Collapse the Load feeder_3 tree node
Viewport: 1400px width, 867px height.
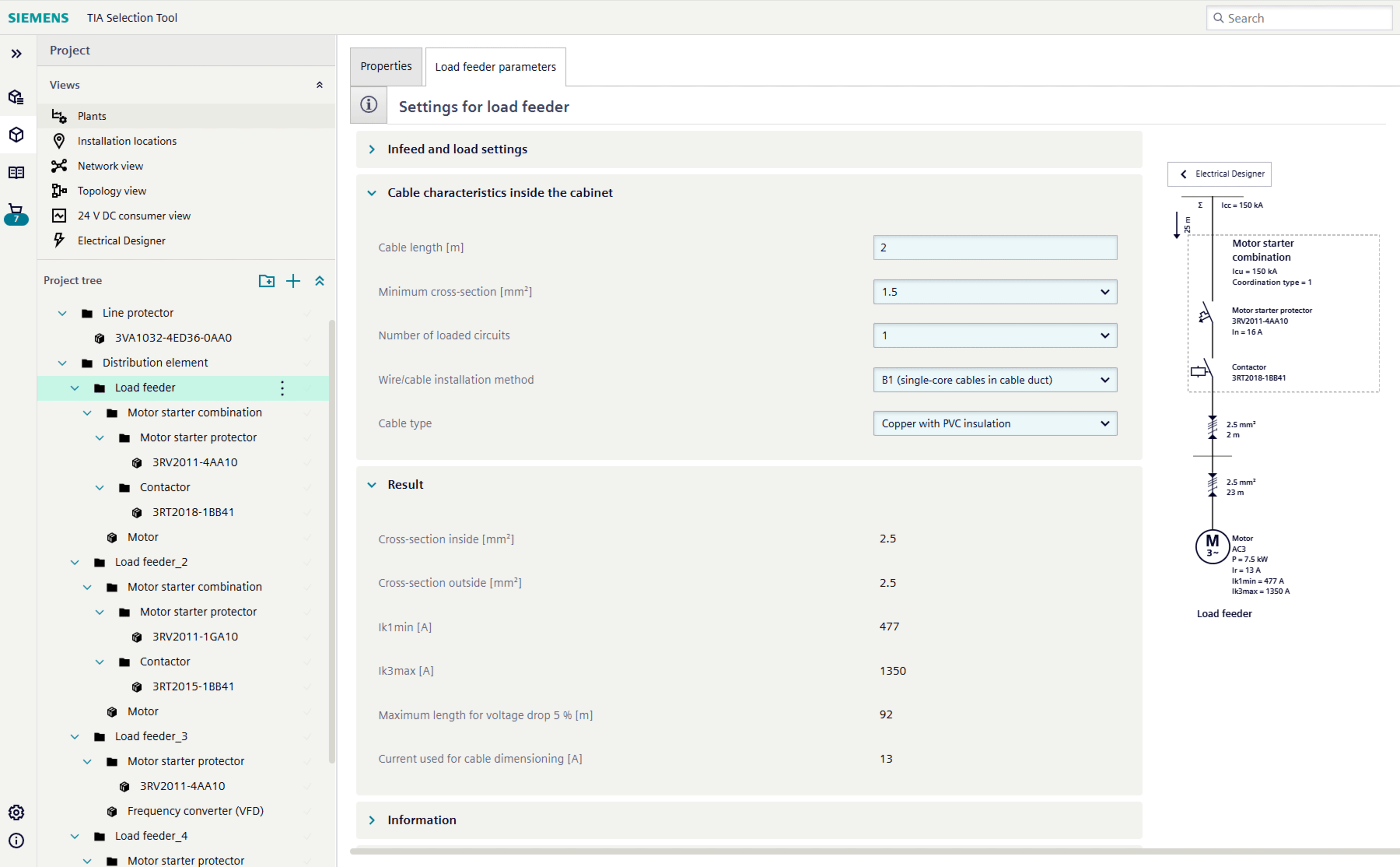pos(75,737)
